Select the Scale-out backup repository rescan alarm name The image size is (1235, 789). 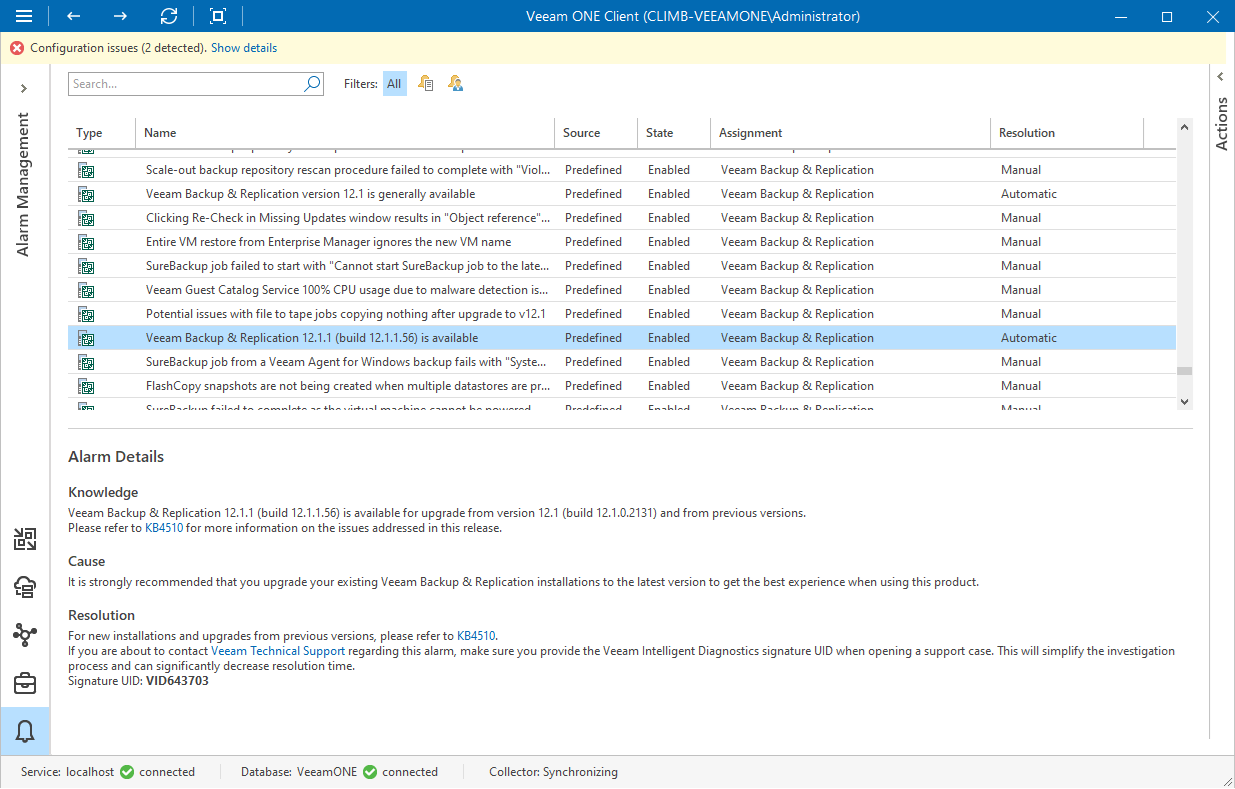[348, 170]
